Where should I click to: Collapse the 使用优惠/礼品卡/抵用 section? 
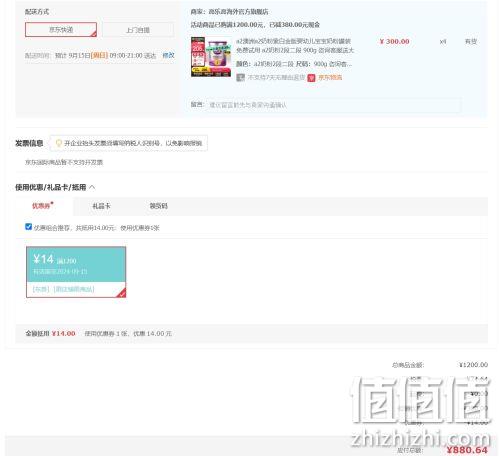coord(92,187)
